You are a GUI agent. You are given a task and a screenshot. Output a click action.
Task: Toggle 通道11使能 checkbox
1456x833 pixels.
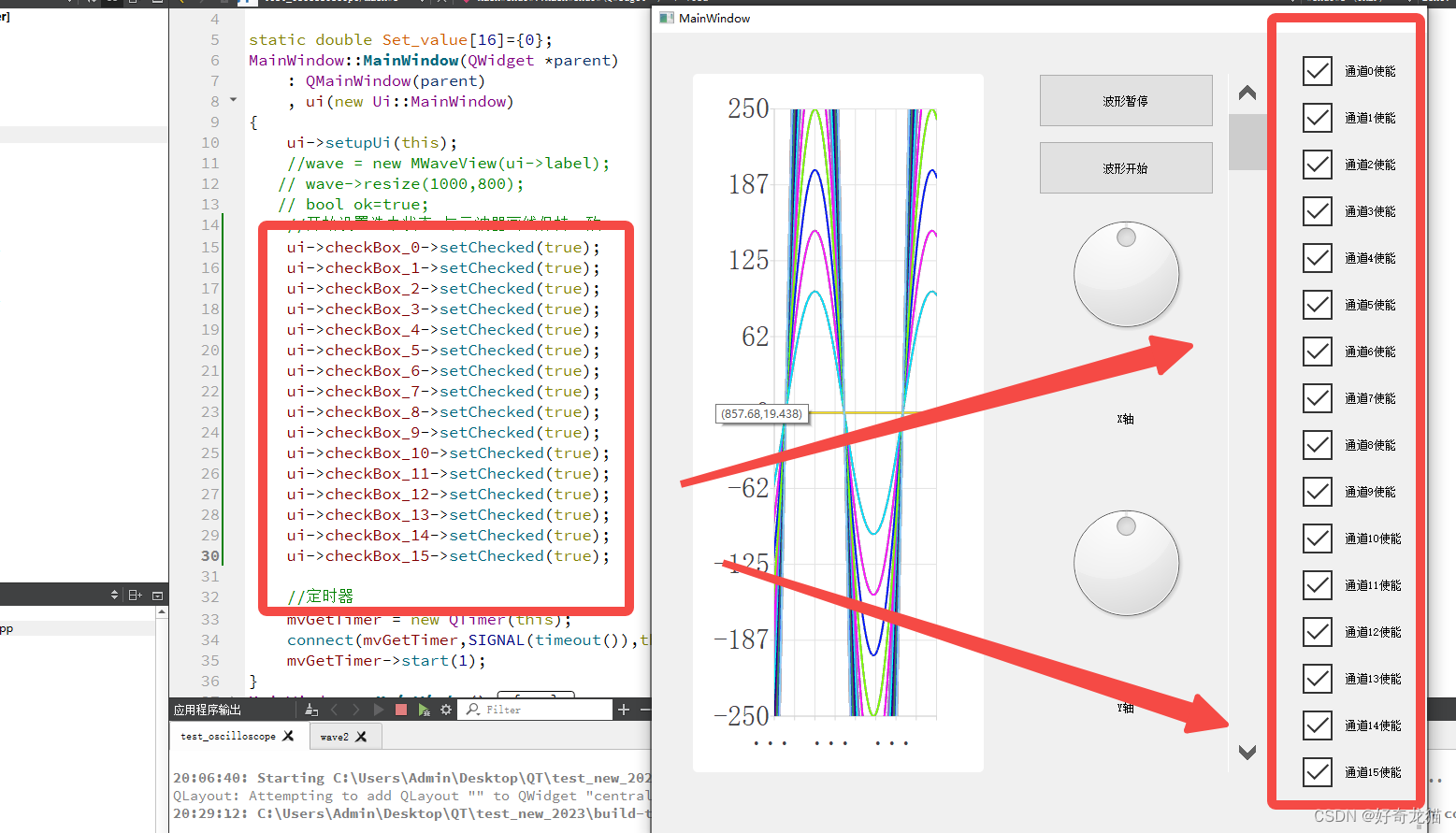[x=1318, y=585]
